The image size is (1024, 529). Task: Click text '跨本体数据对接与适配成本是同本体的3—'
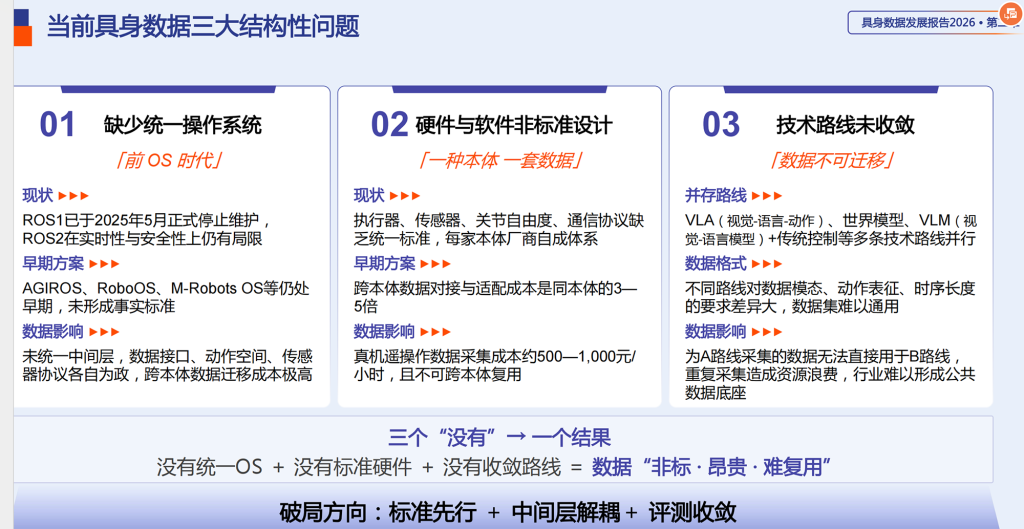(x=496, y=288)
